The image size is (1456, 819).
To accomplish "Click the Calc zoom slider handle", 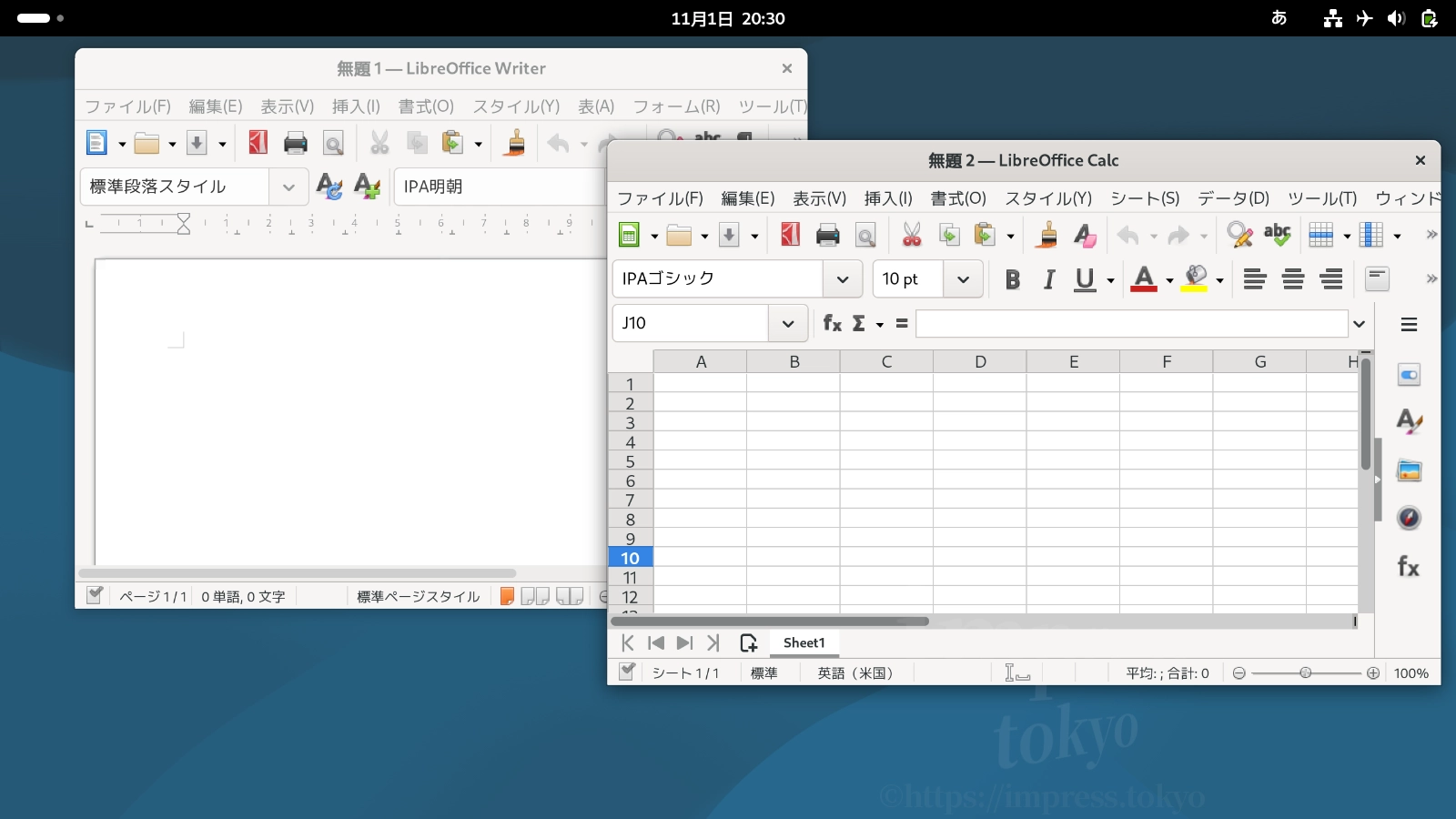I will 1306,673.
